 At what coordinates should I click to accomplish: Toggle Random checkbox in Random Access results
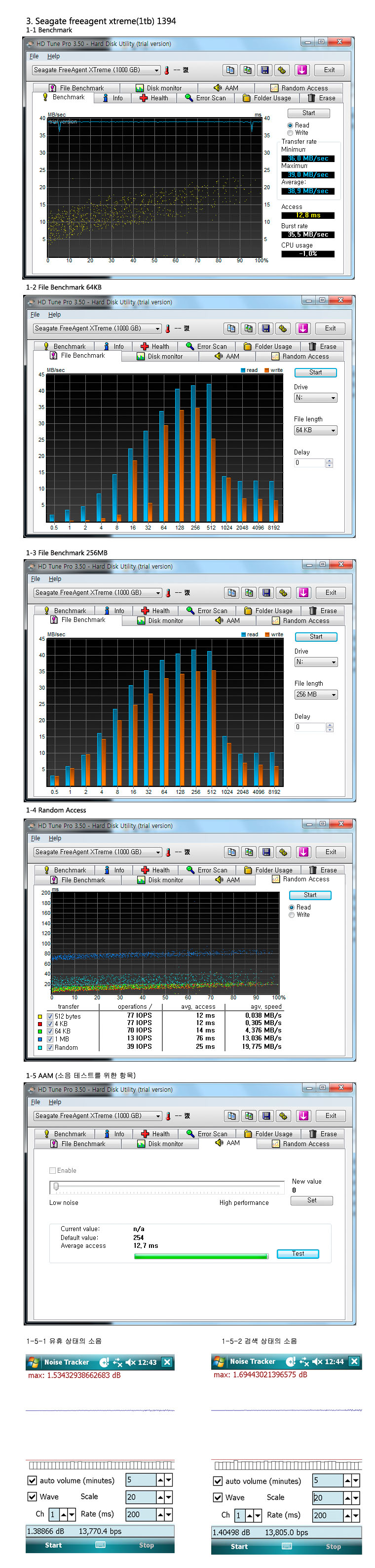pos(50,1047)
